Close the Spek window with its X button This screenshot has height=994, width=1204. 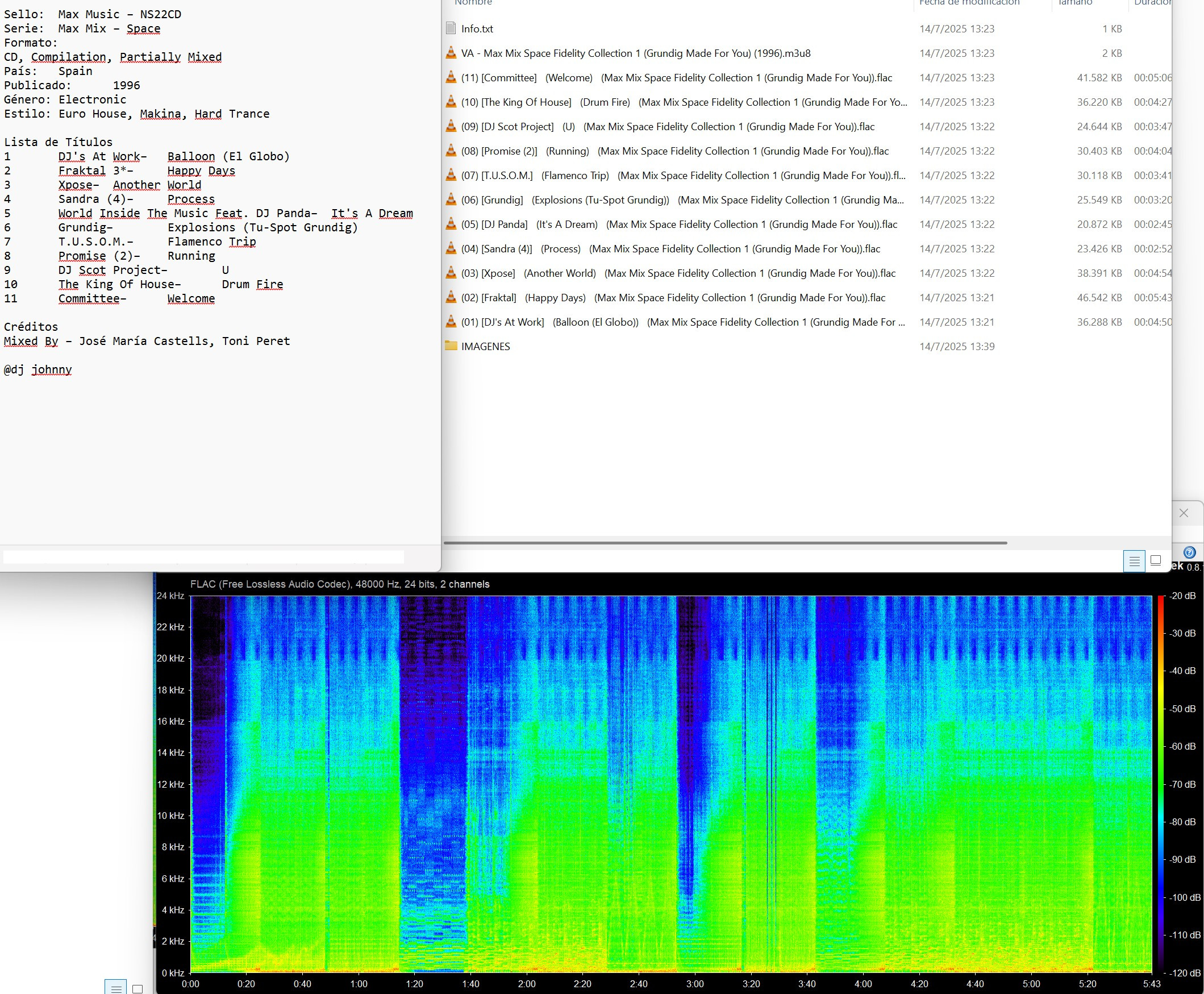(1184, 513)
